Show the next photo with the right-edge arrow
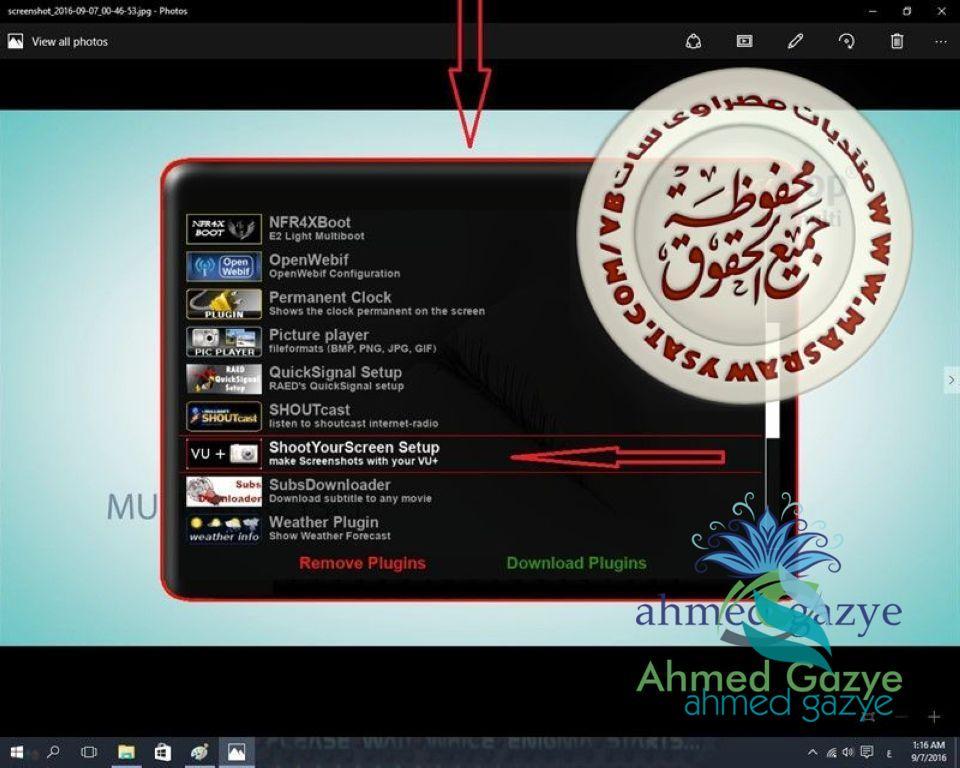This screenshot has width=960, height=768. click(951, 380)
